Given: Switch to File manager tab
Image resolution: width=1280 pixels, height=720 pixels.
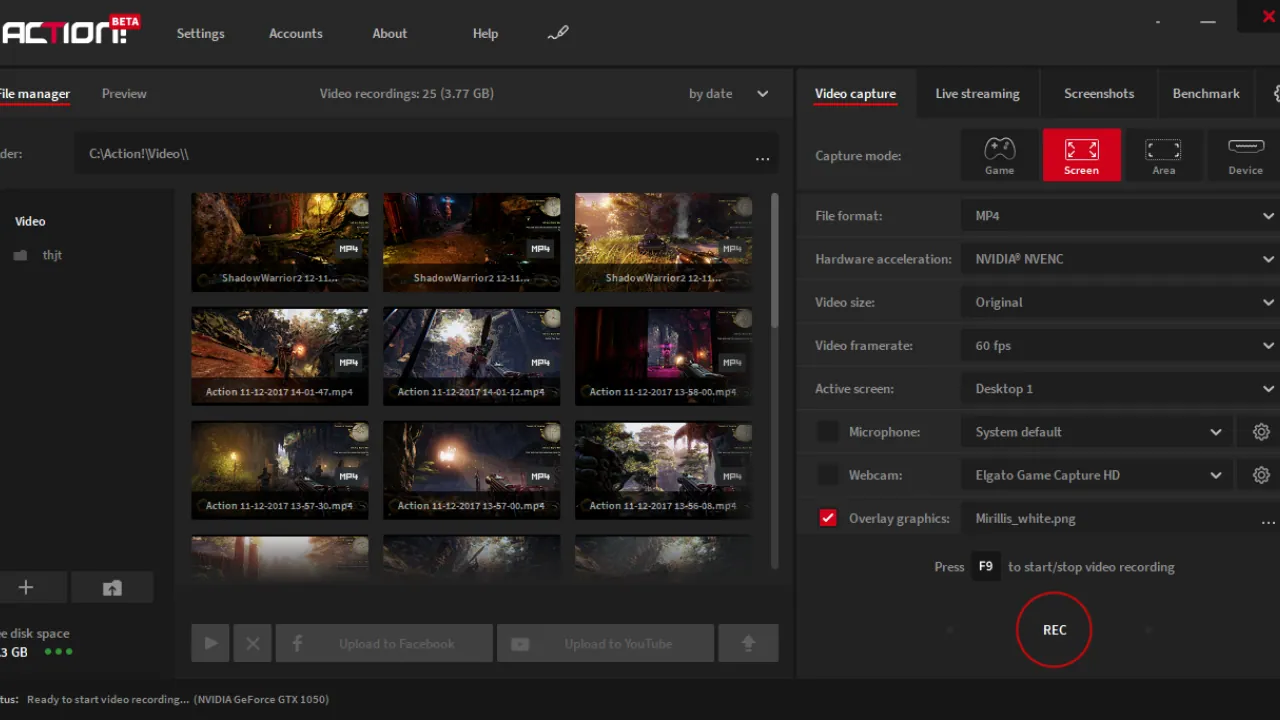Looking at the screenshot, I should [35, 94].
